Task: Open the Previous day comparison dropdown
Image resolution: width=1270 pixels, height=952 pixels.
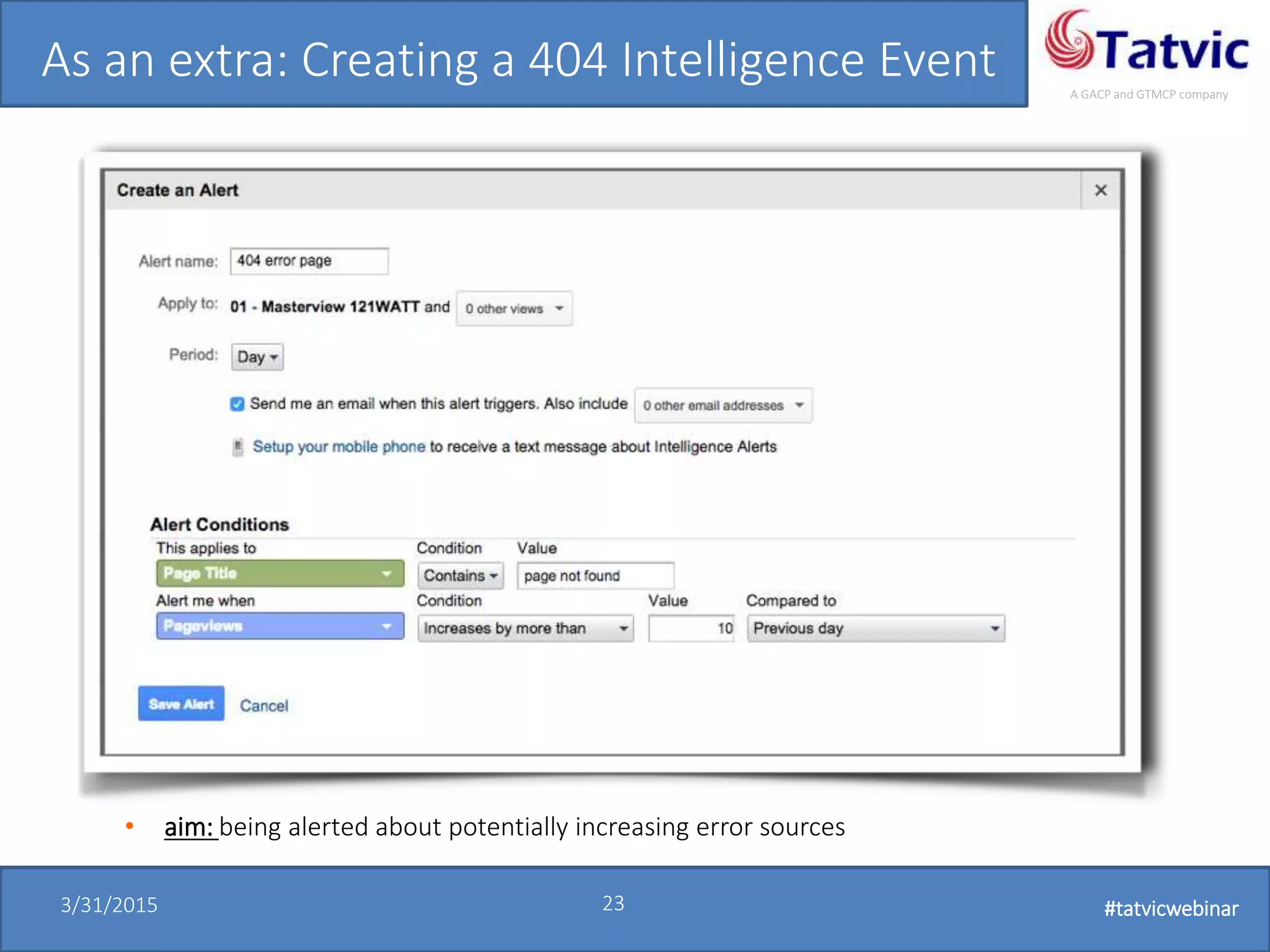Action: 876,628
